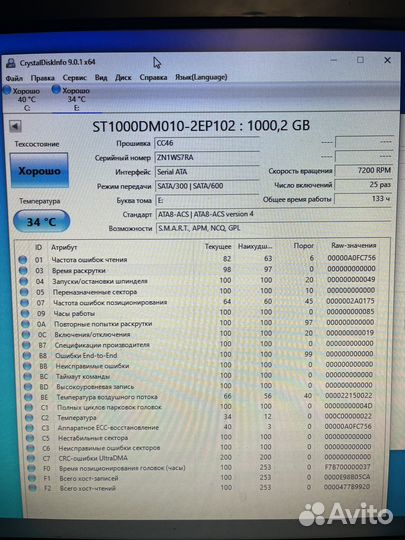Click status icon of 07 Частота ошибок позиционирования
This screenshot has width=405, height=540.
pos(24,303)
